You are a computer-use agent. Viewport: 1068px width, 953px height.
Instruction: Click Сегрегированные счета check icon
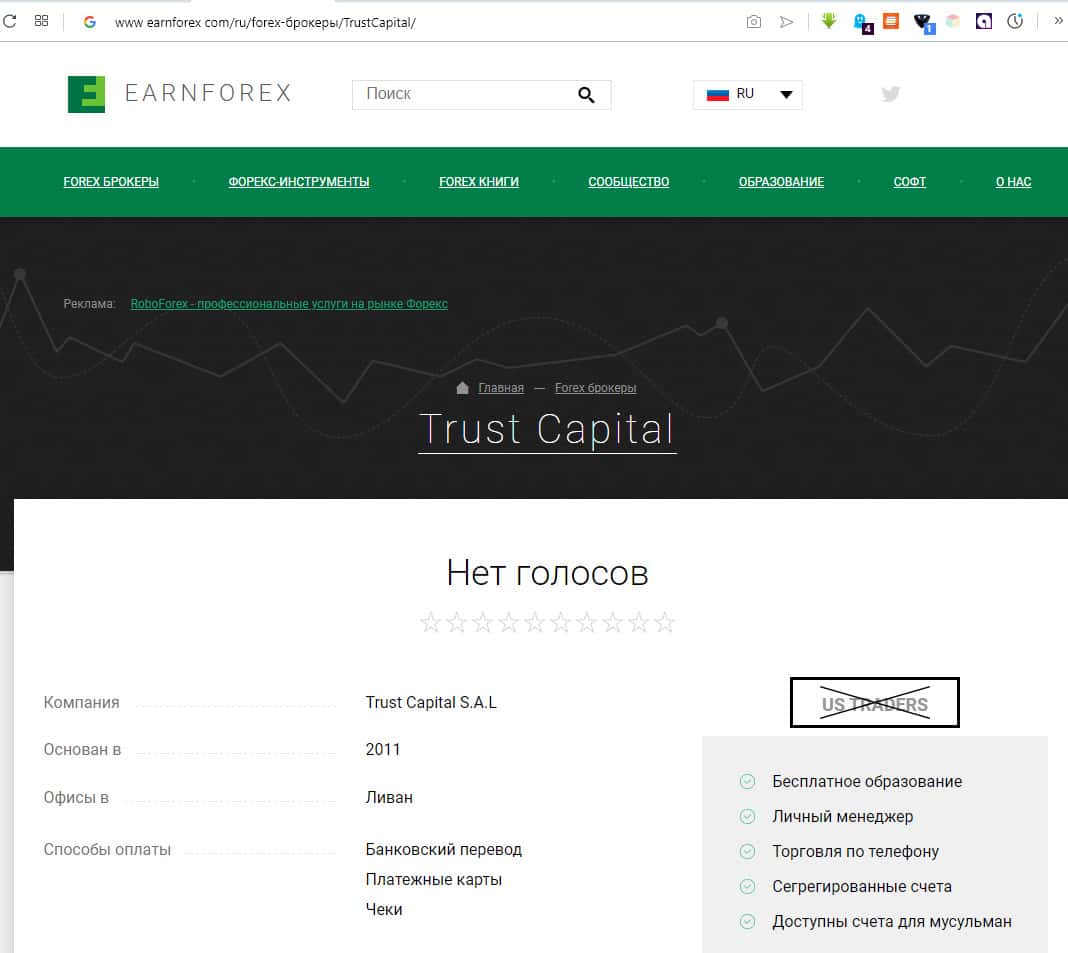click(x=747, y=886)
